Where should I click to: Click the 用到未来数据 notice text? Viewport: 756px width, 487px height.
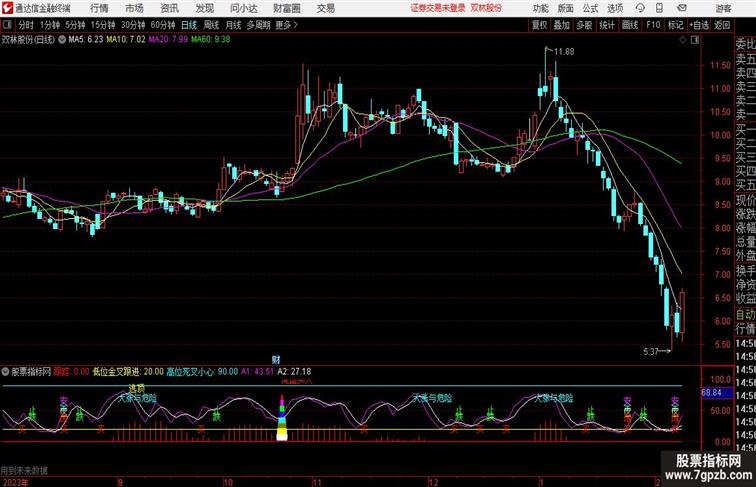[x=24, y=470]
